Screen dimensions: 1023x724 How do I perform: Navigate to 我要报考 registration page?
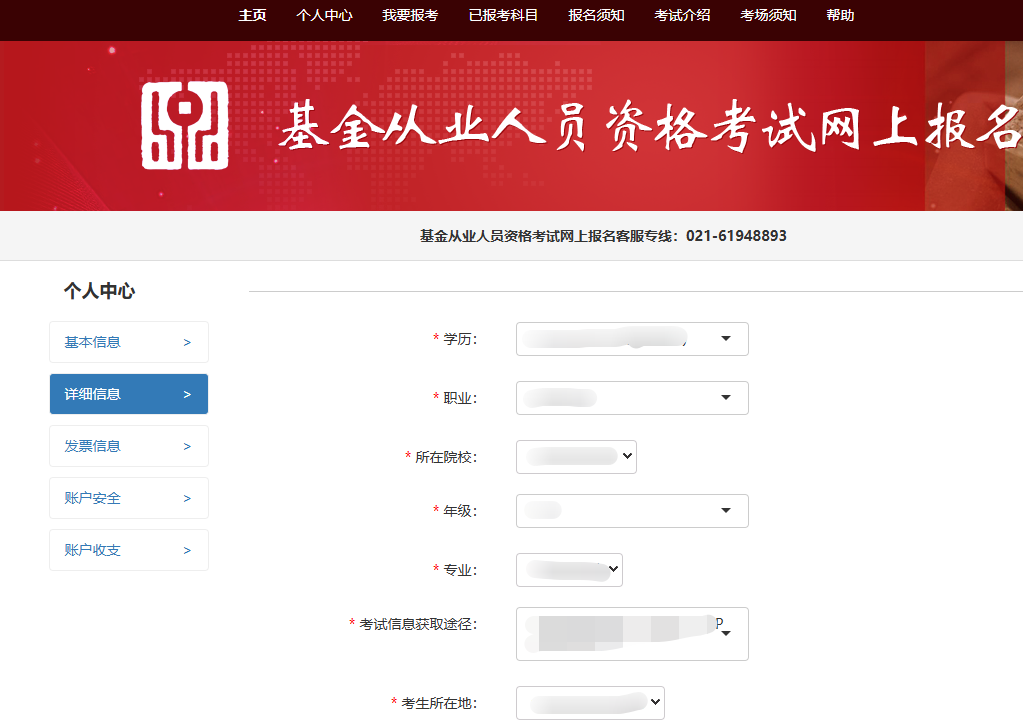tap(409, 15)
